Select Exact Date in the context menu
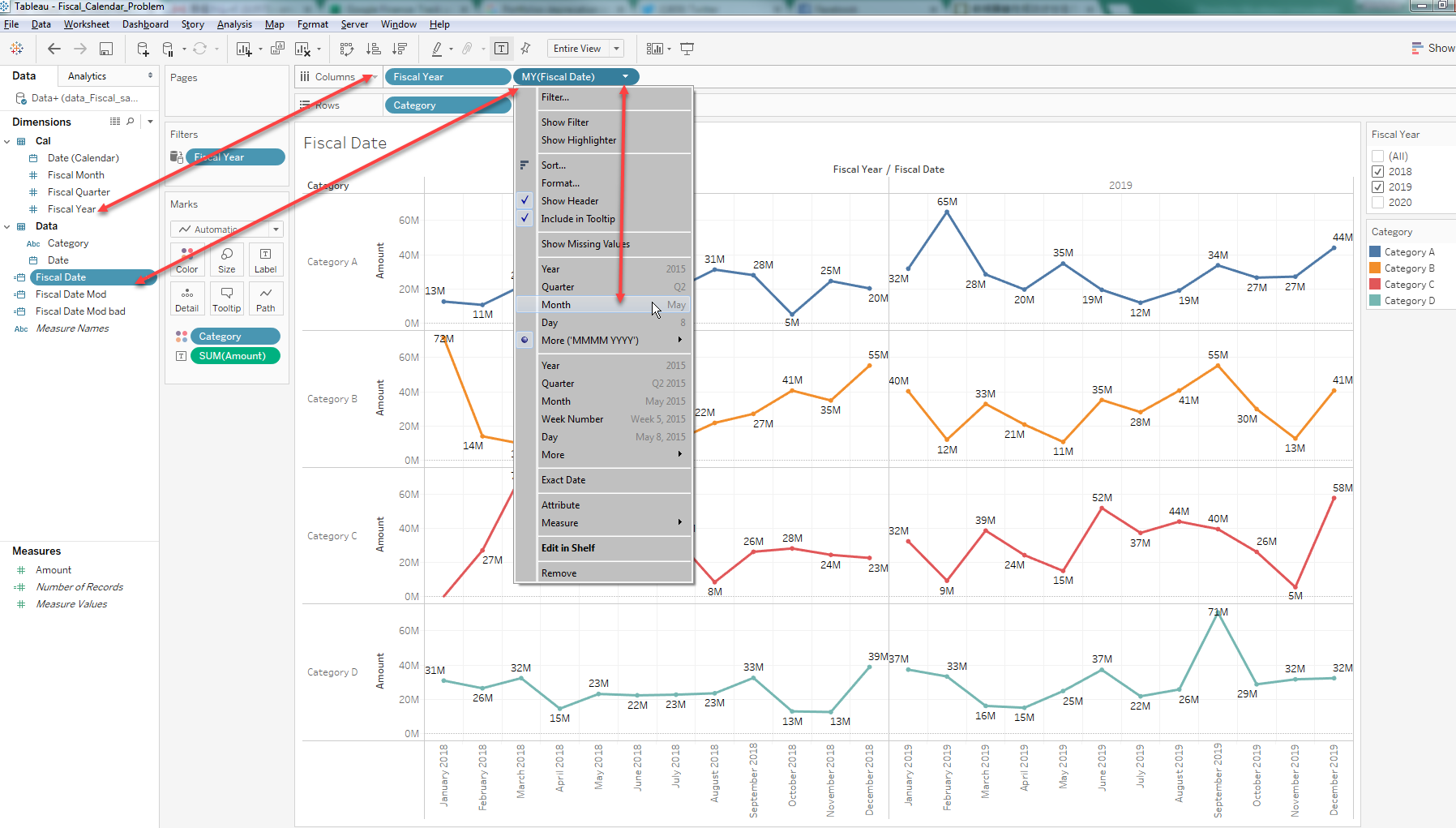The image size is (1456, 828). (563, 479)
